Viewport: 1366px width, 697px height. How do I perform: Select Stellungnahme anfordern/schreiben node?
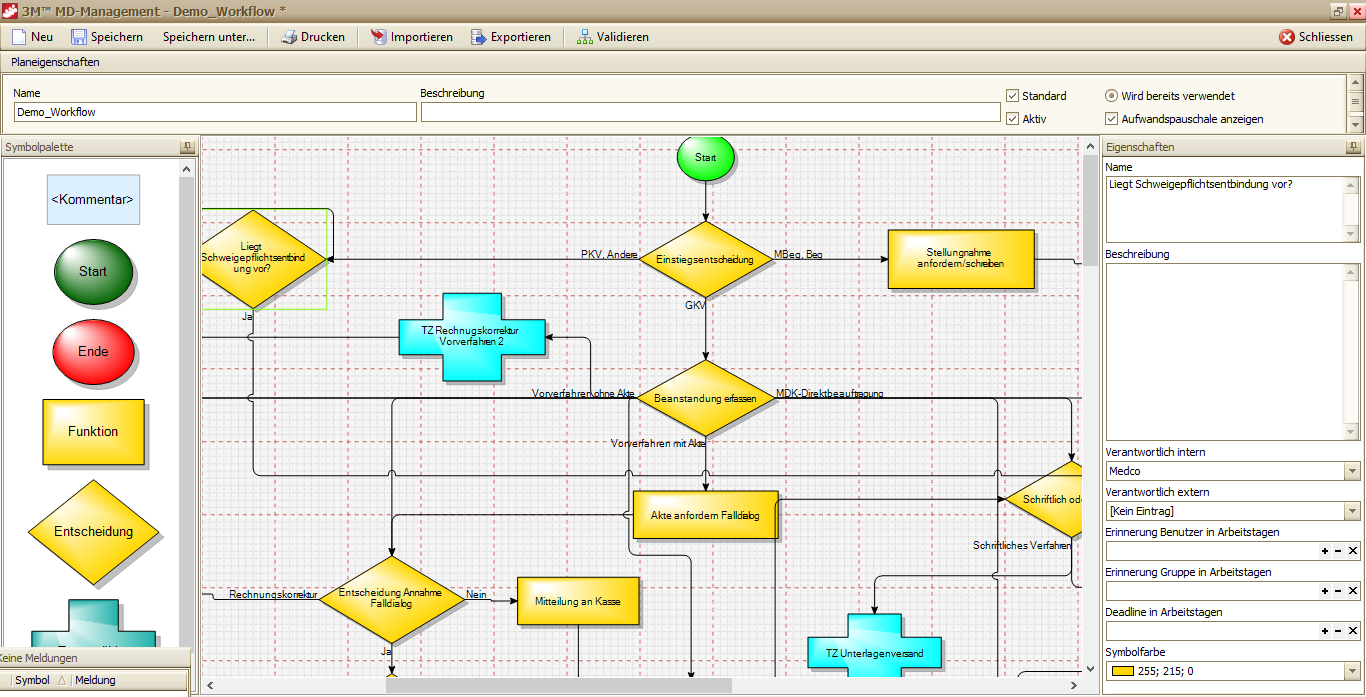961,259
